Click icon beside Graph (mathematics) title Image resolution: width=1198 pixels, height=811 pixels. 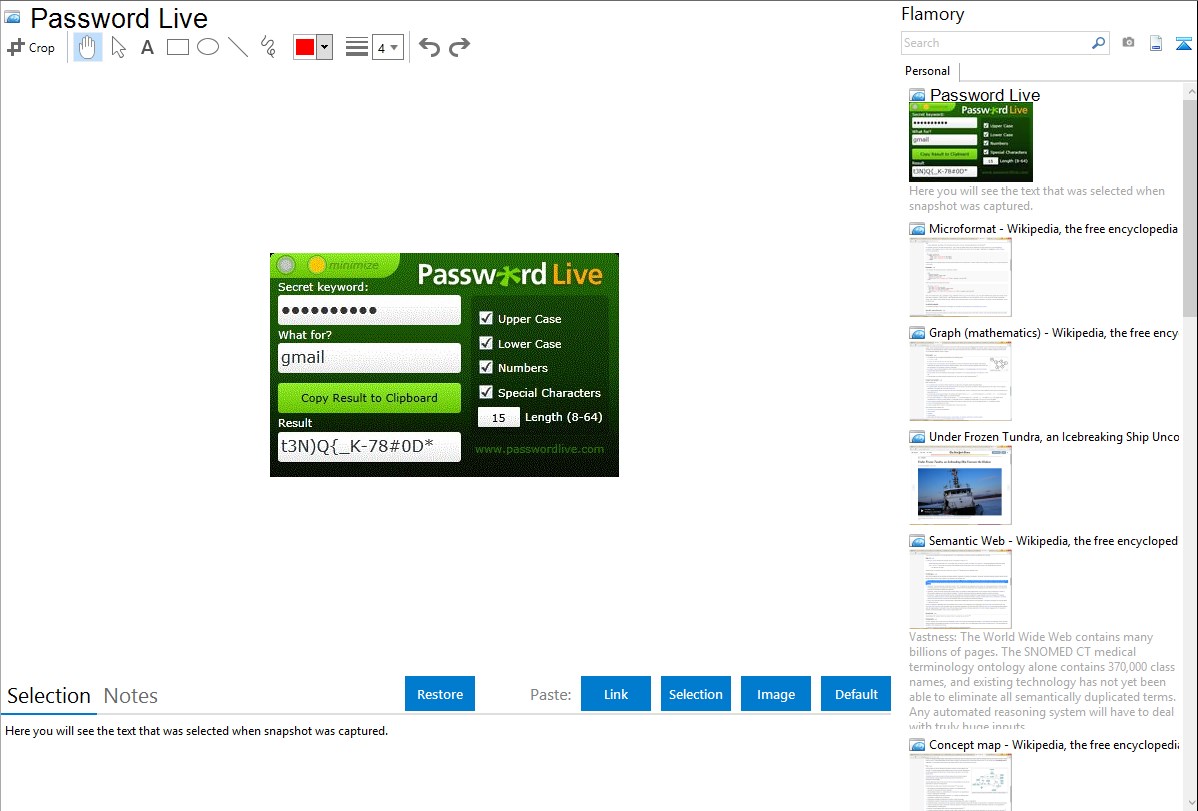(918, 333)
